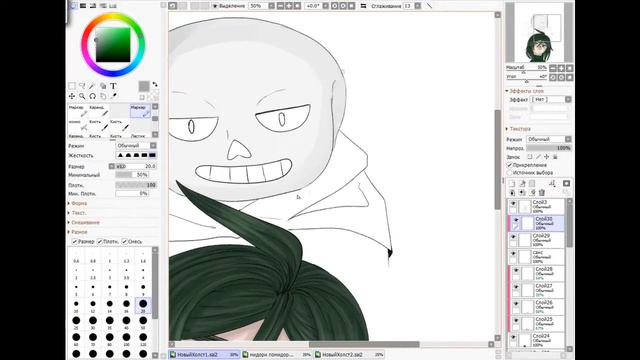Click the Undo arrow in top toolbar

(x=173, y=6)
